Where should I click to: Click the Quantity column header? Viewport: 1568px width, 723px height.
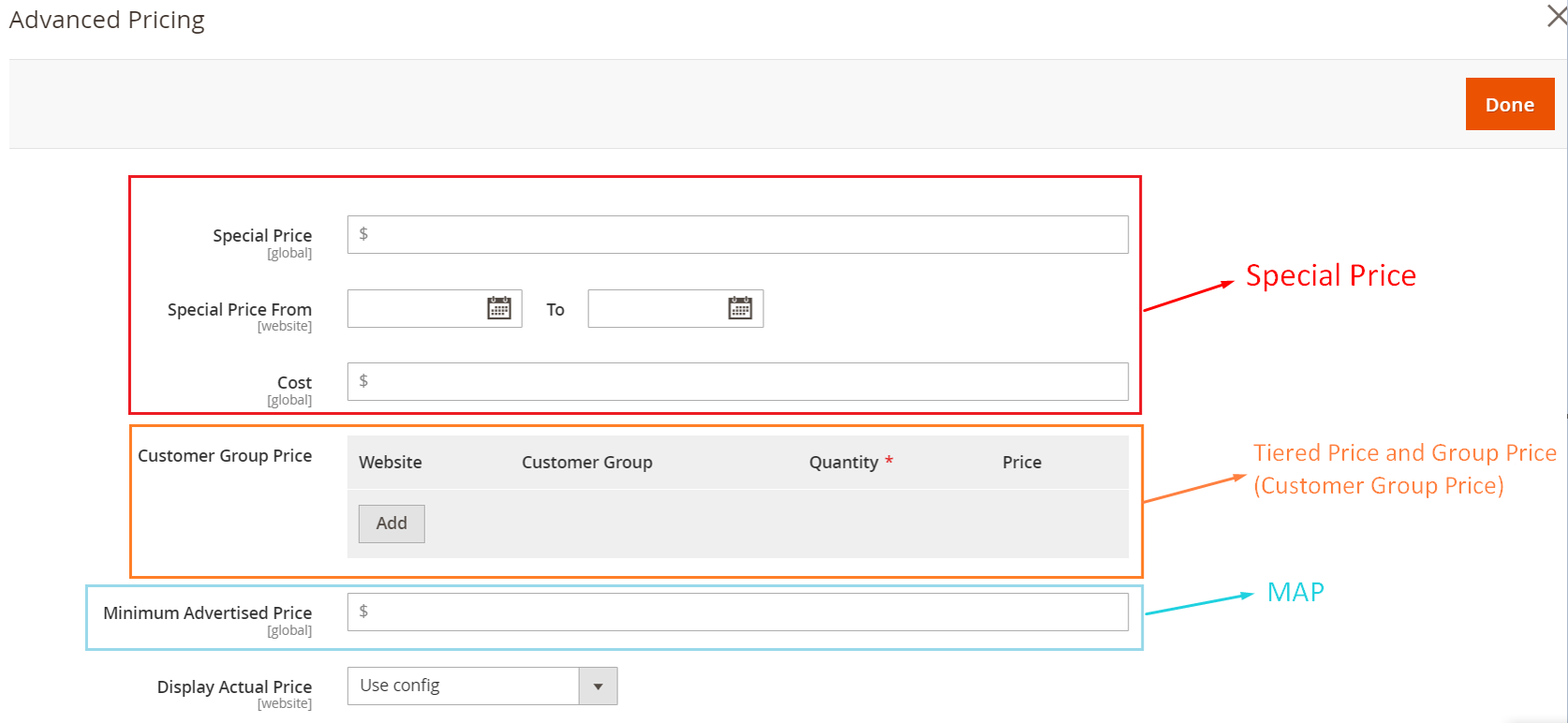coord(844,462)
